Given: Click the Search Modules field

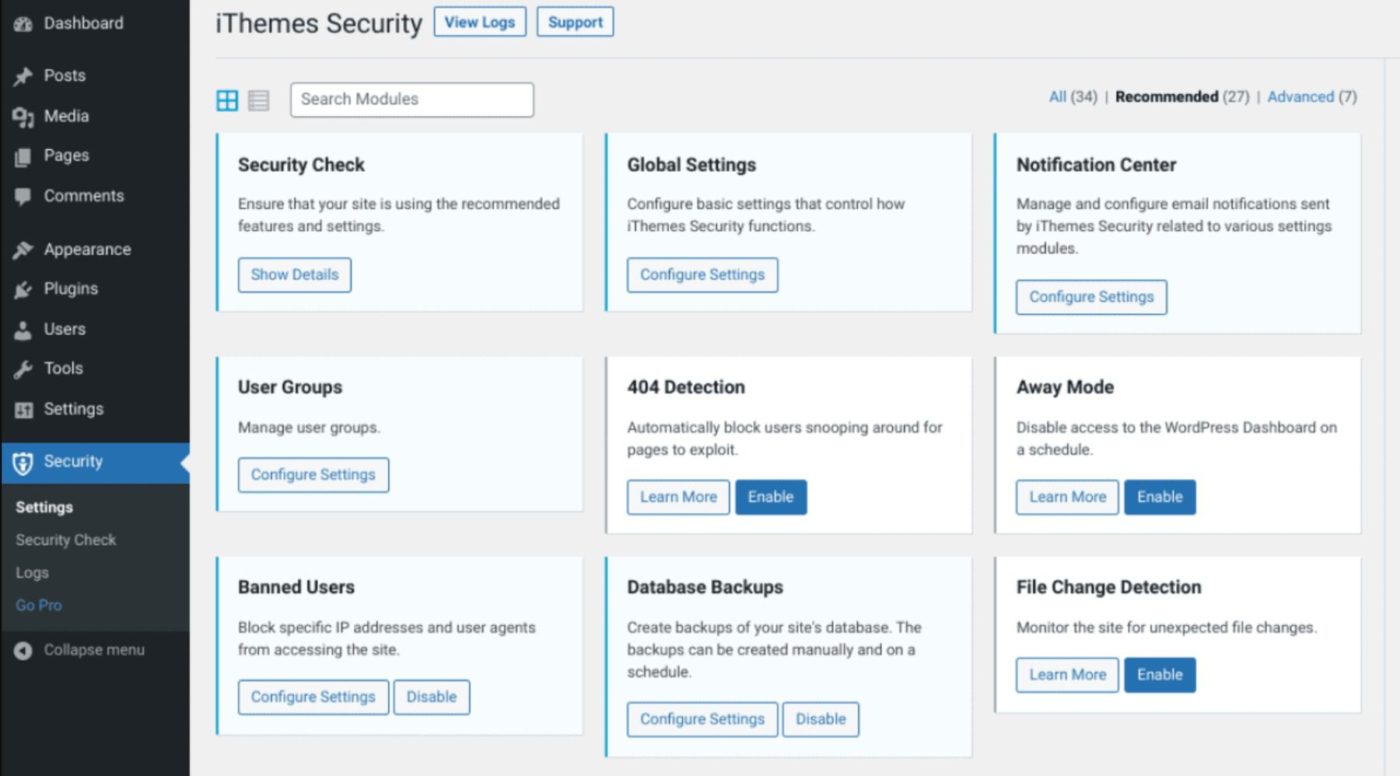Looking at the screenshot, I should tap(412, 99).
